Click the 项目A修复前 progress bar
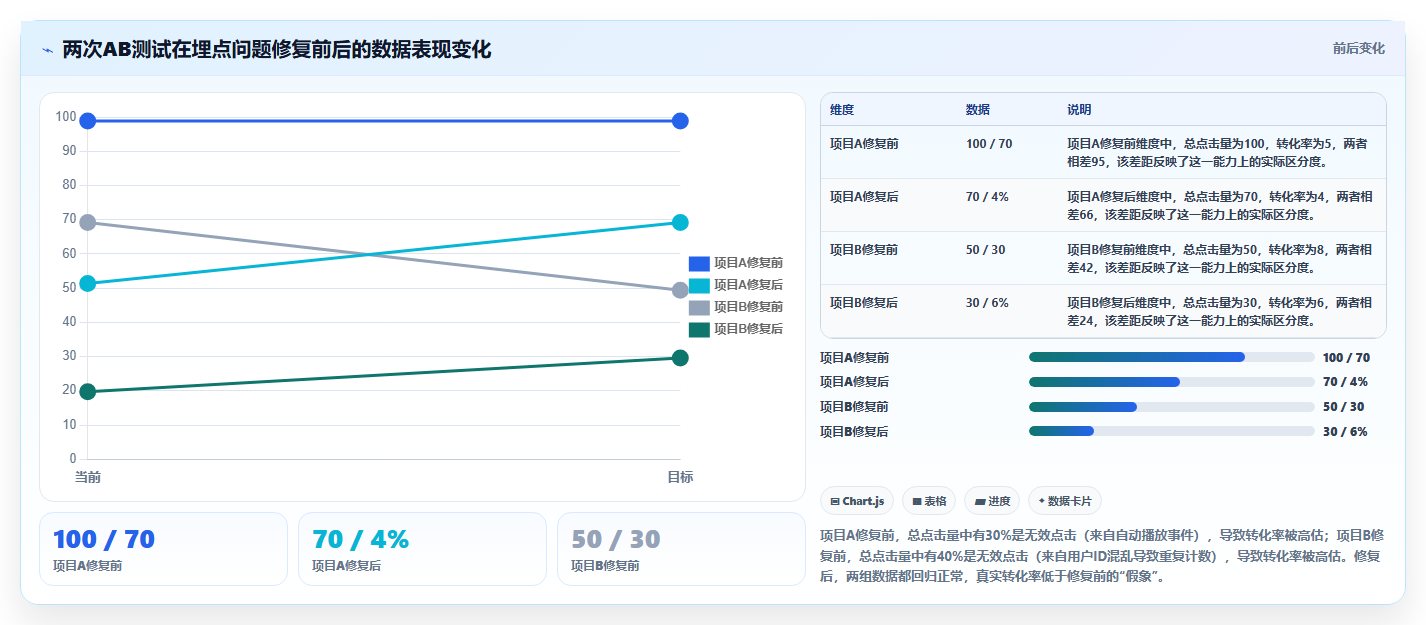 point(1171,357)
